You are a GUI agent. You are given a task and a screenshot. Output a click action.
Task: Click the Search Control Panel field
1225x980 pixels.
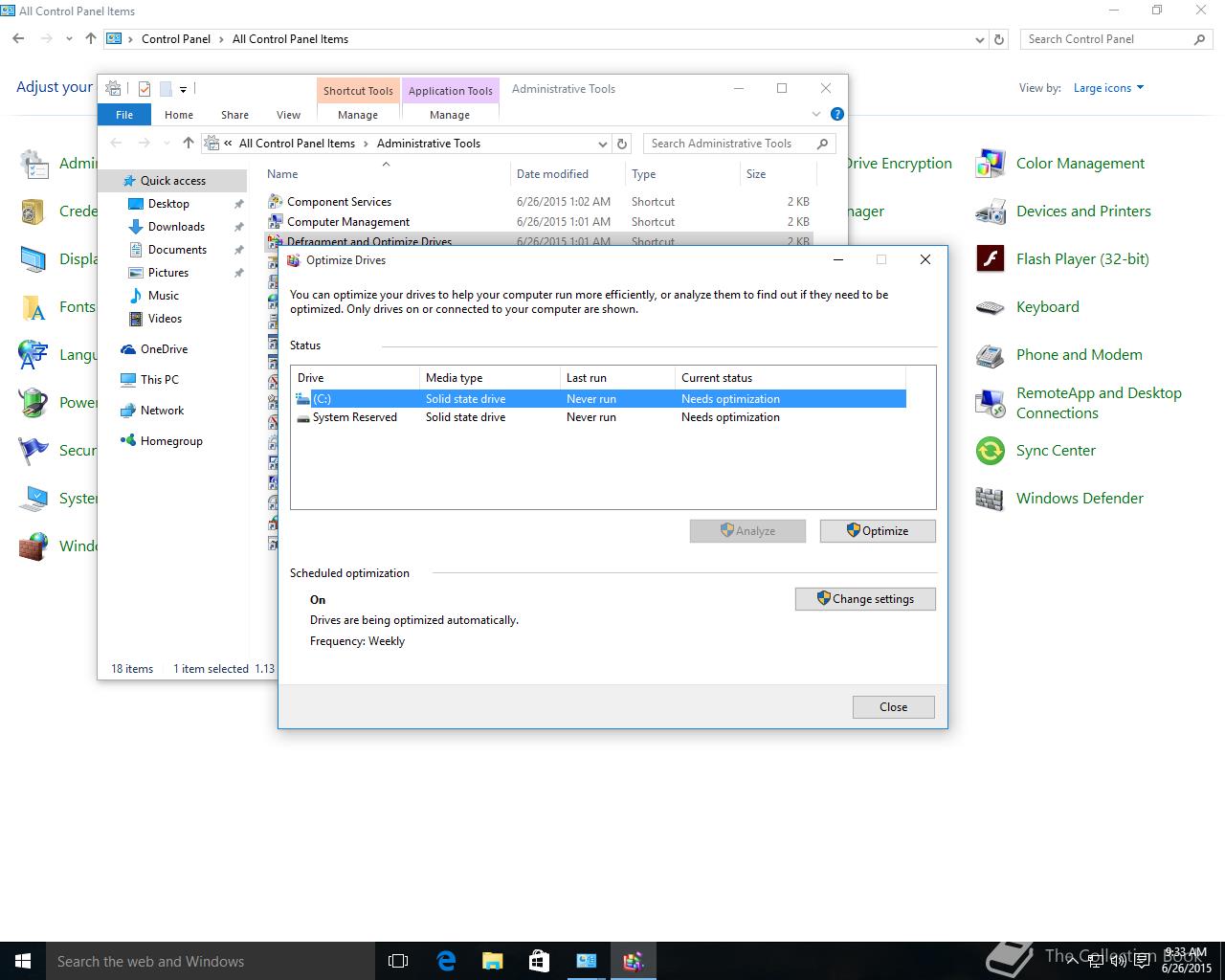pyautogui.click(x=1118, y=39)
